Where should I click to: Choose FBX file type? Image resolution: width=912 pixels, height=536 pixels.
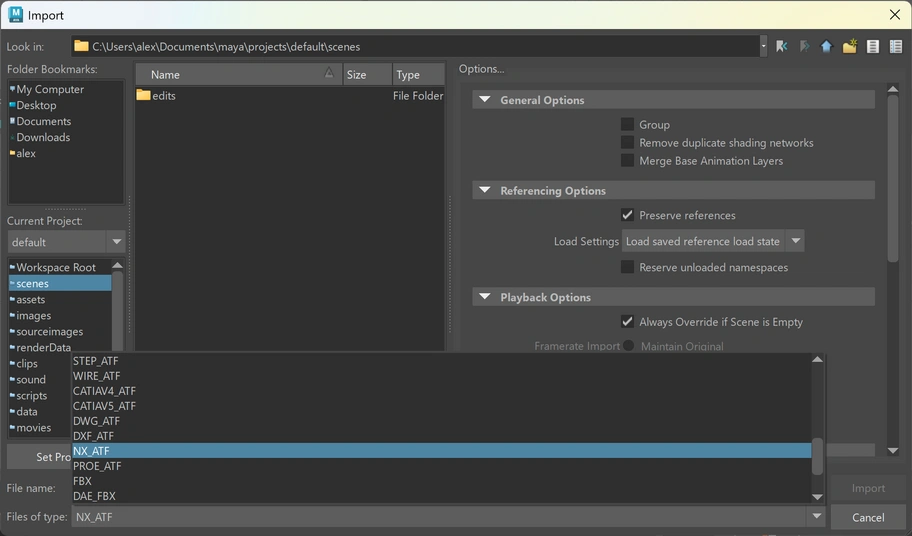click(441, 481)
